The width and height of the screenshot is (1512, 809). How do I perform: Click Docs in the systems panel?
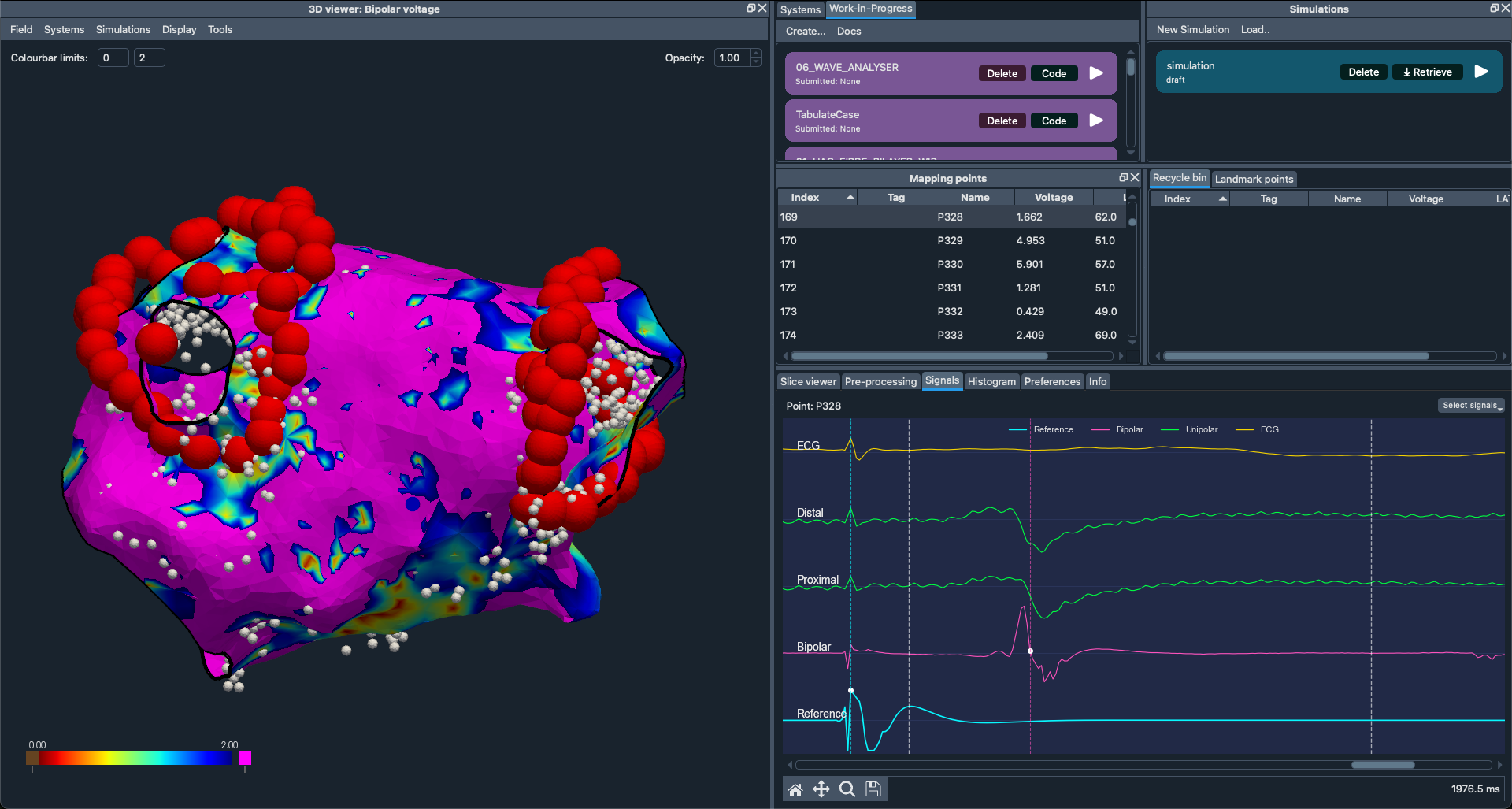tap(849, 32)
